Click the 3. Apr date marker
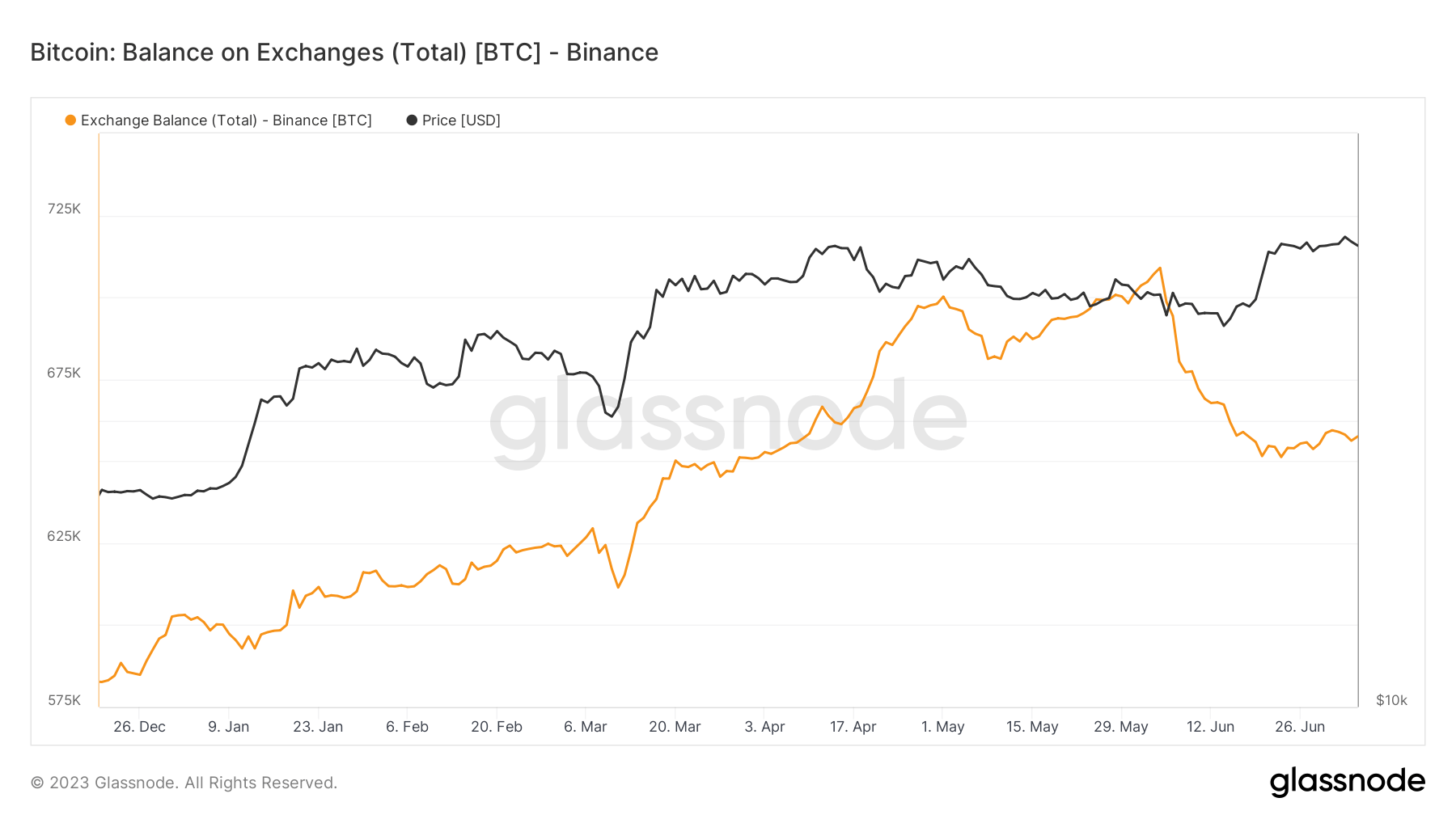The width and height of the screenshot is (1456, 819). [764, 727]
